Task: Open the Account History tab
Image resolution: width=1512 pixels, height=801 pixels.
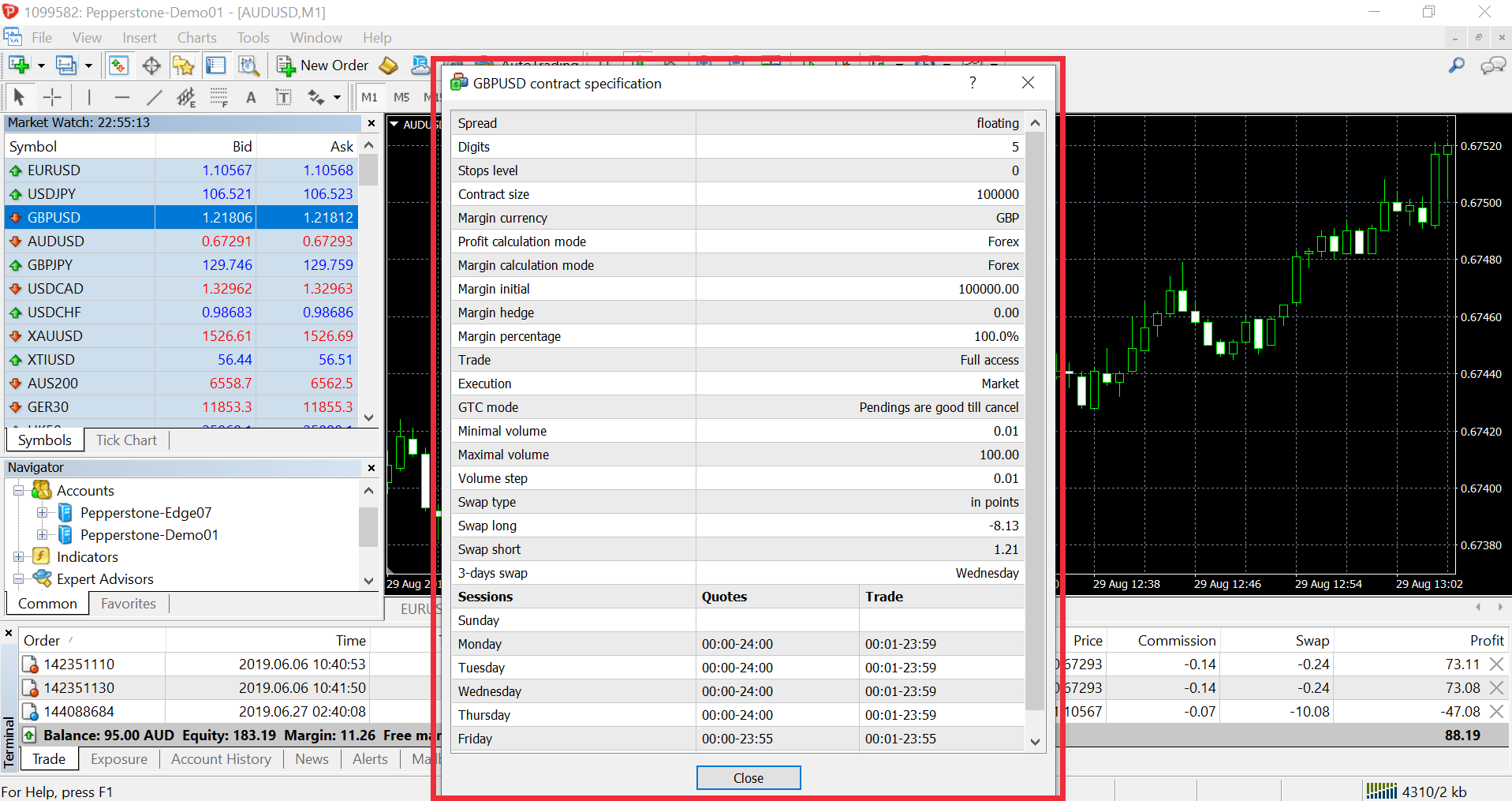Action: click(222, 759)
